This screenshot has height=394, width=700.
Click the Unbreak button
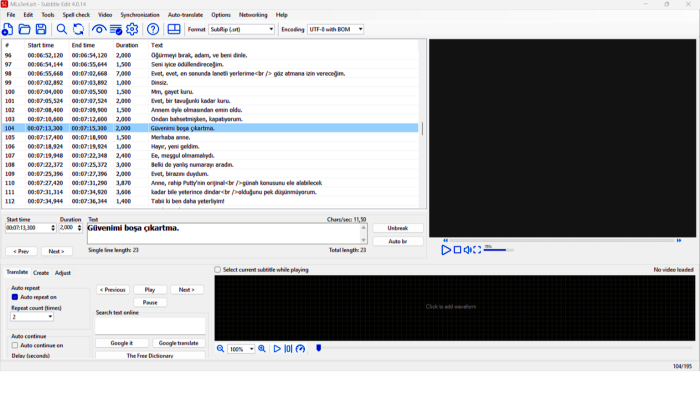[x=398, y=228]
